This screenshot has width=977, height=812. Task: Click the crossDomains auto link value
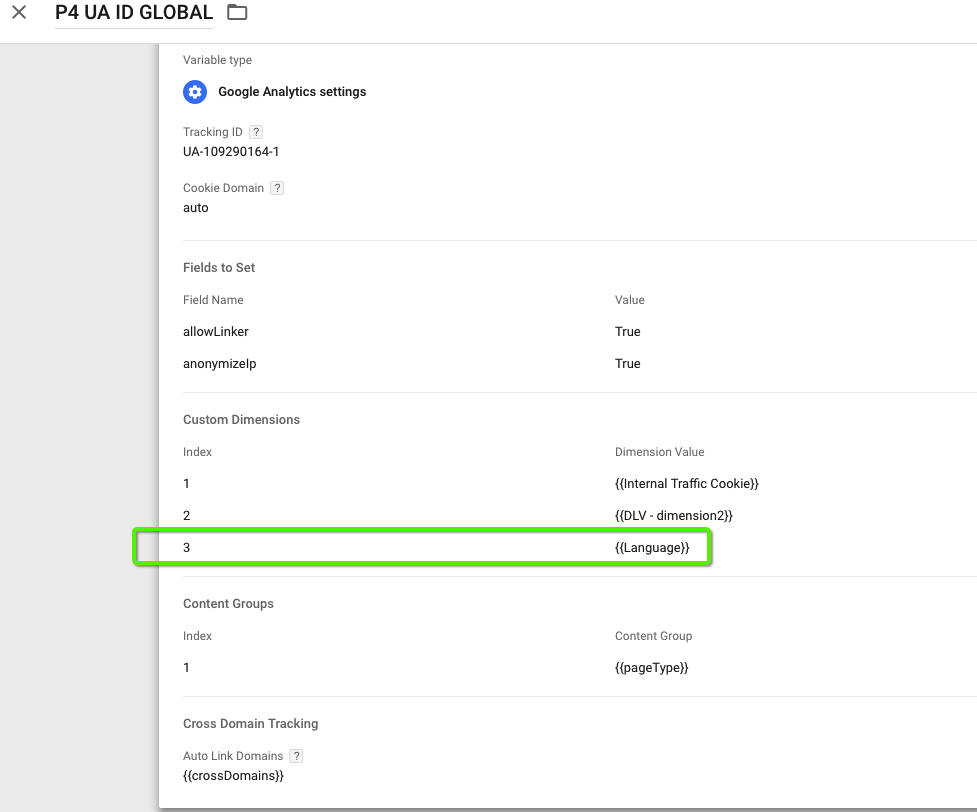click(x=233, y=775)
